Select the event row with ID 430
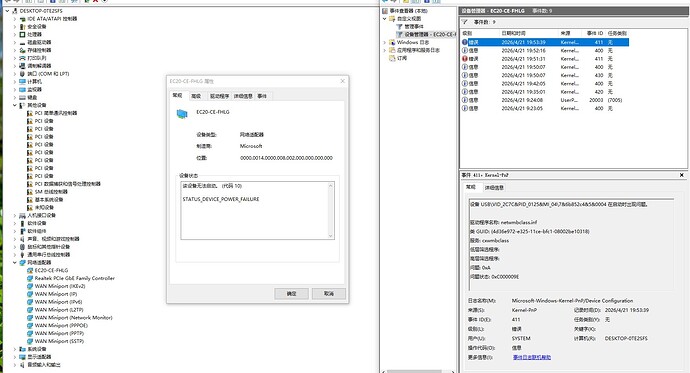The height and width of the screenshot is (373, 690). click(545, 75)
